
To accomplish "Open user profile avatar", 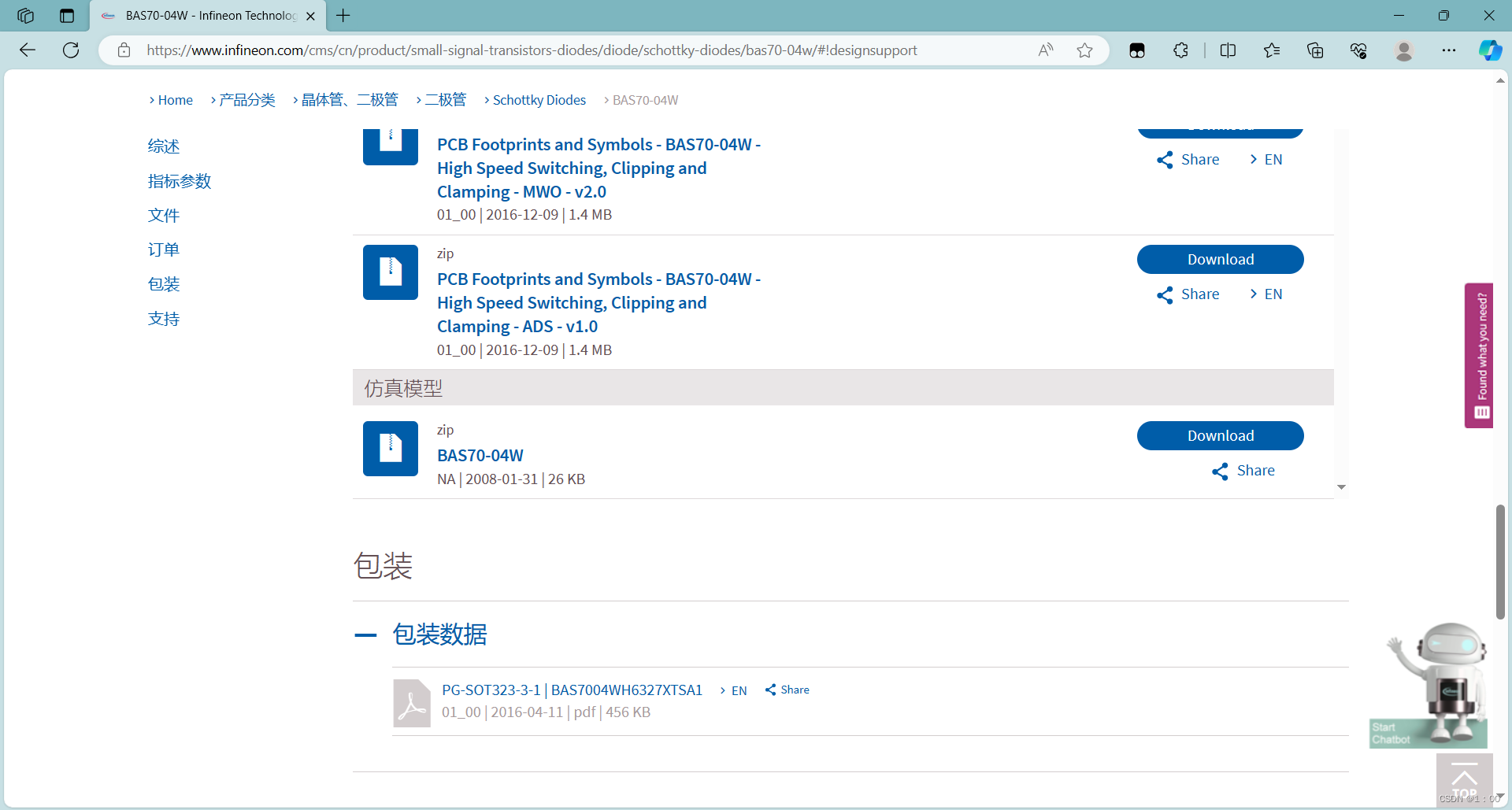I will (x=1403, y=50).
